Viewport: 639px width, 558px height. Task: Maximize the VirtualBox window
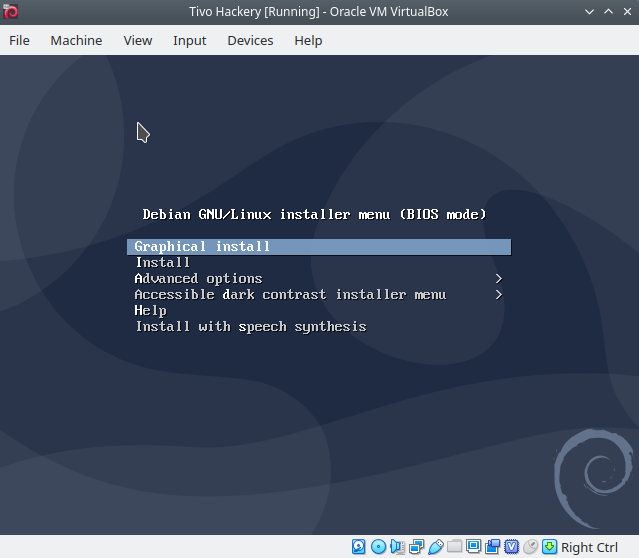[x=608, y=11]
